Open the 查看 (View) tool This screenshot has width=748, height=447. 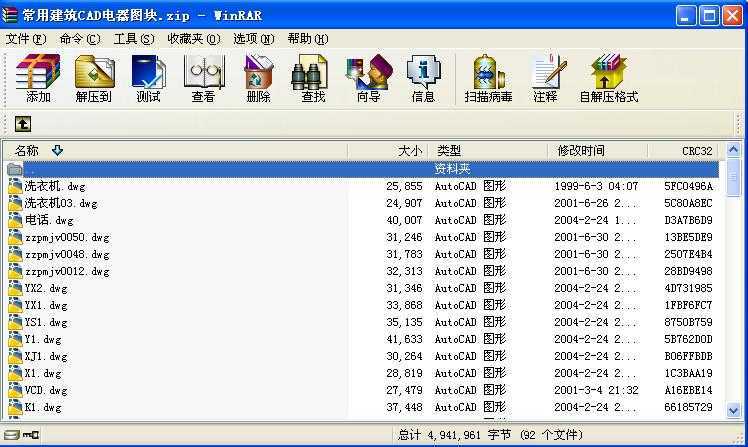(x=203, y=78)
